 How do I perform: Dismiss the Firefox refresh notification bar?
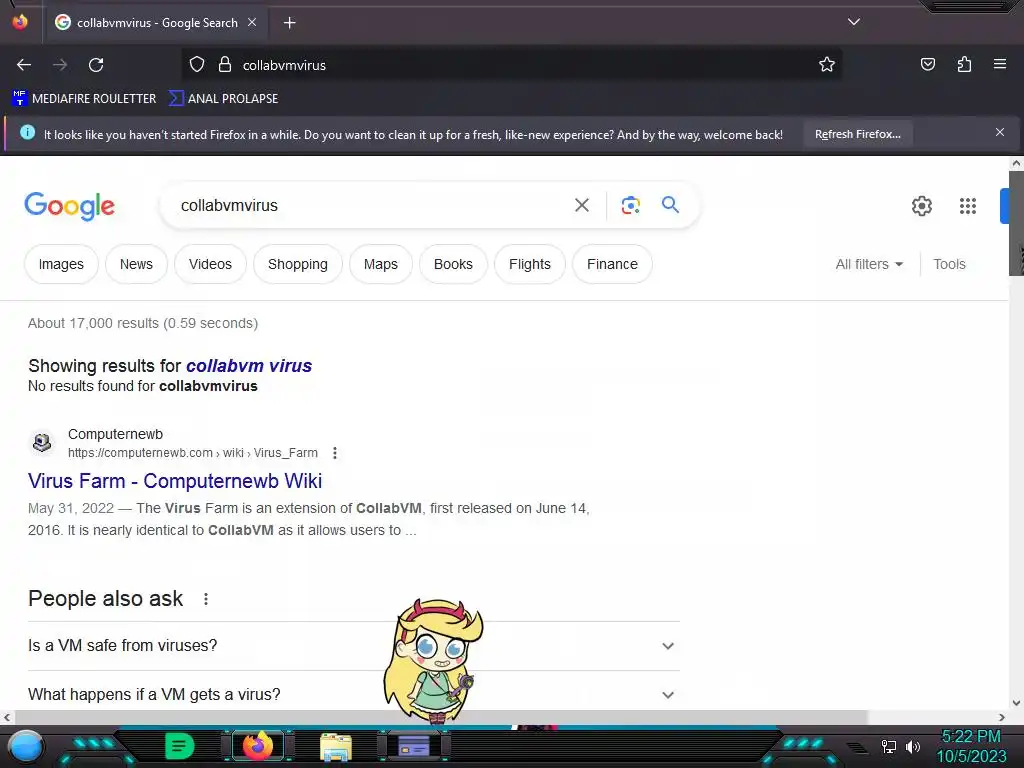click(1000, 133)
